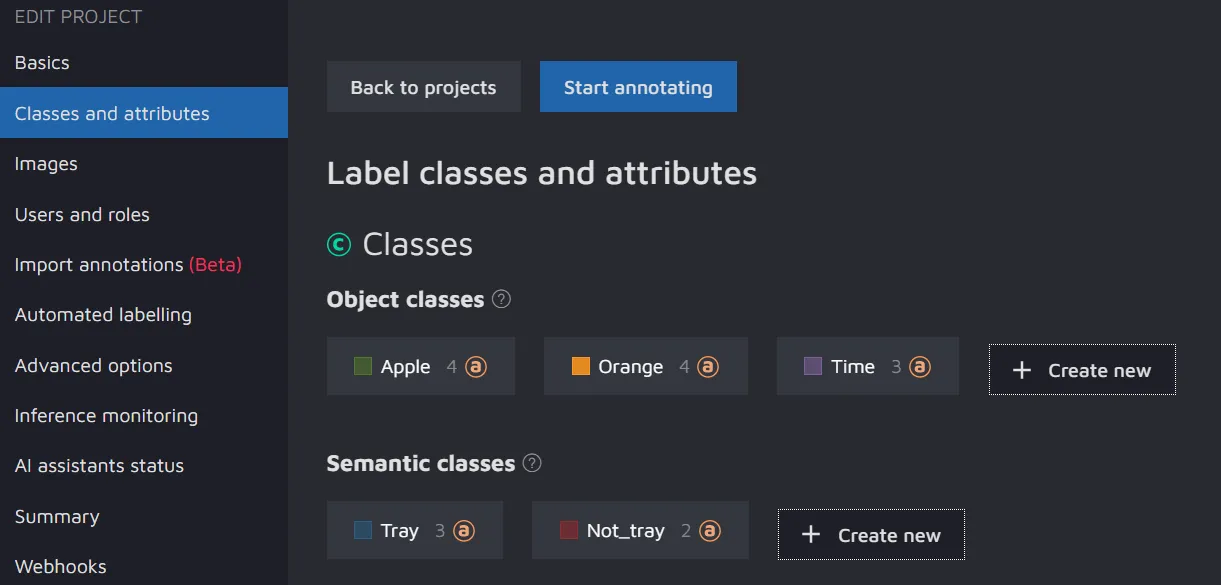
Task: Go back to projects
Action: (423, 87)
